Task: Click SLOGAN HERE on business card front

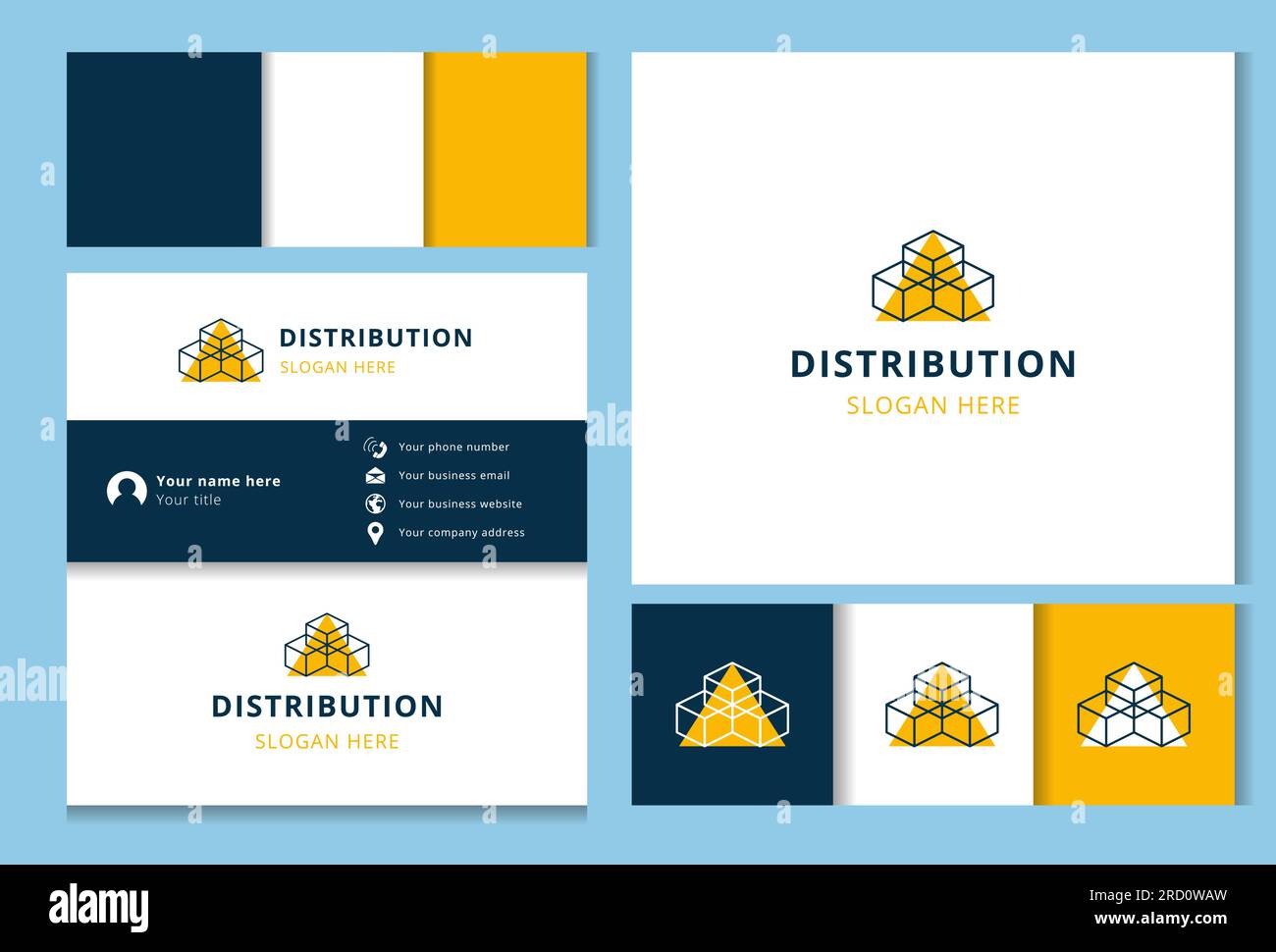Action: click(338, 367)
